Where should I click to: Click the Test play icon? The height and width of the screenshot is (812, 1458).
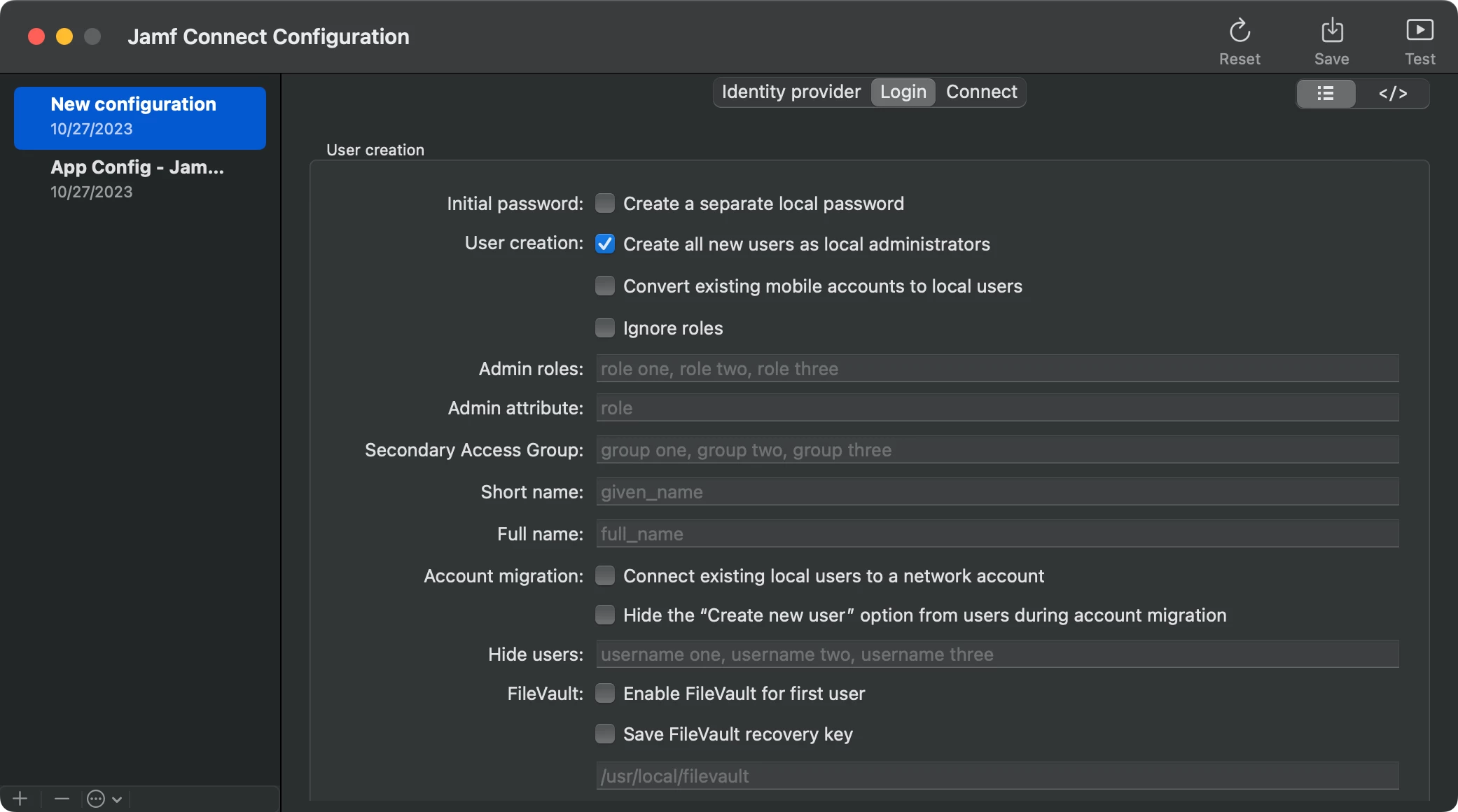tap(1419, 30)
